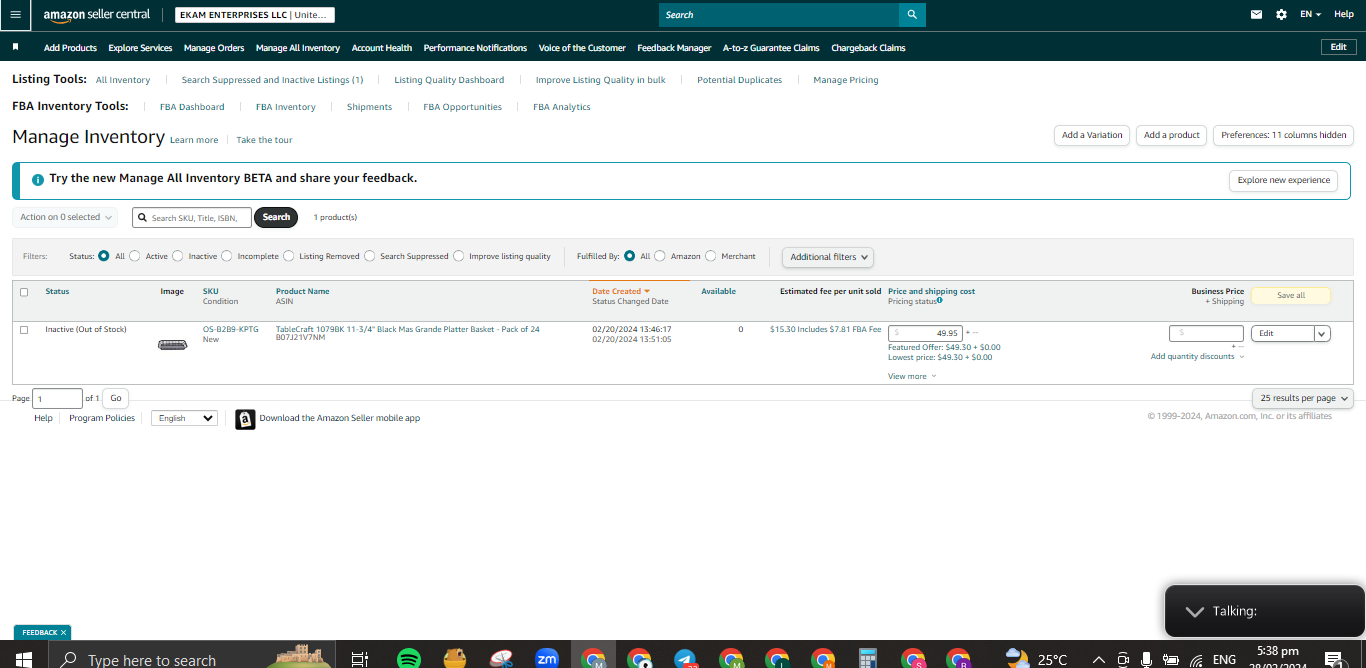Screen dimensions: 1366x668
Task: Select the Inactive status filter
Action: (x=178, y=256)
